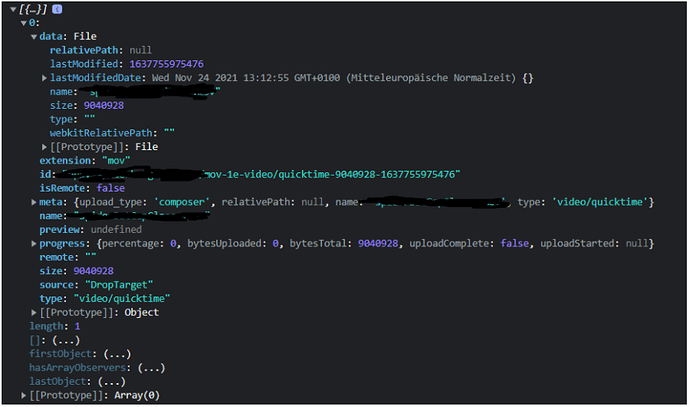Expand the lastModifiedDate property

point(44,78)
